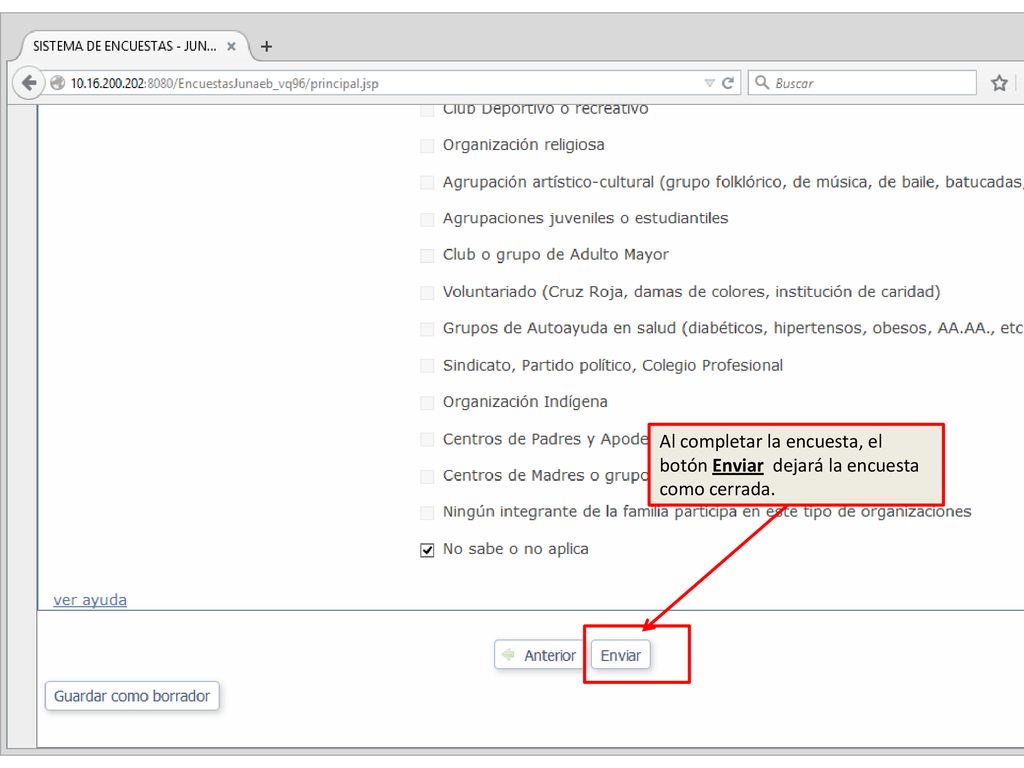Screen dimensions: 1024x768
Task: Click the Anterior button
Action: pos(537,655)
